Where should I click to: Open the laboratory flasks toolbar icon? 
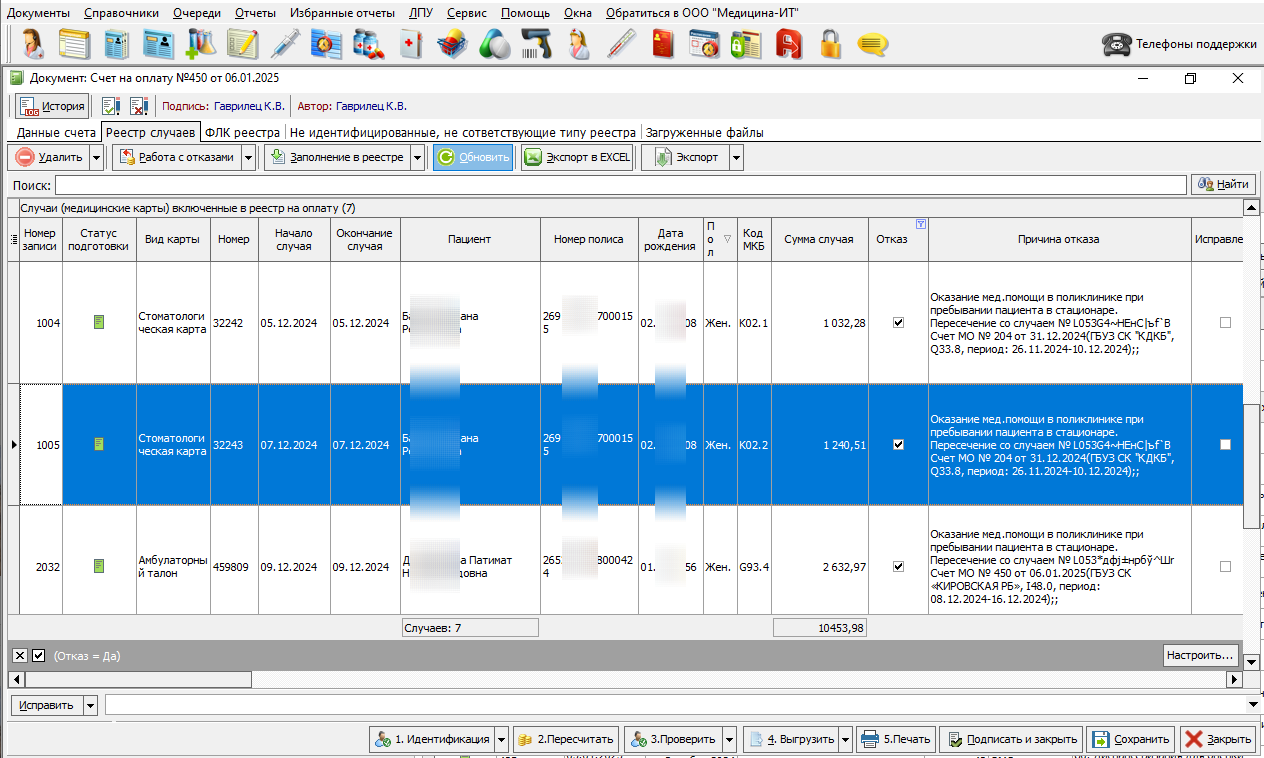pyautogui.click(x=201, y=44)
